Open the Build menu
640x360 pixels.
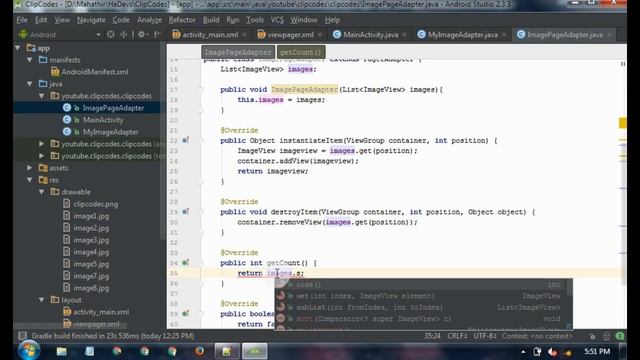211,20
